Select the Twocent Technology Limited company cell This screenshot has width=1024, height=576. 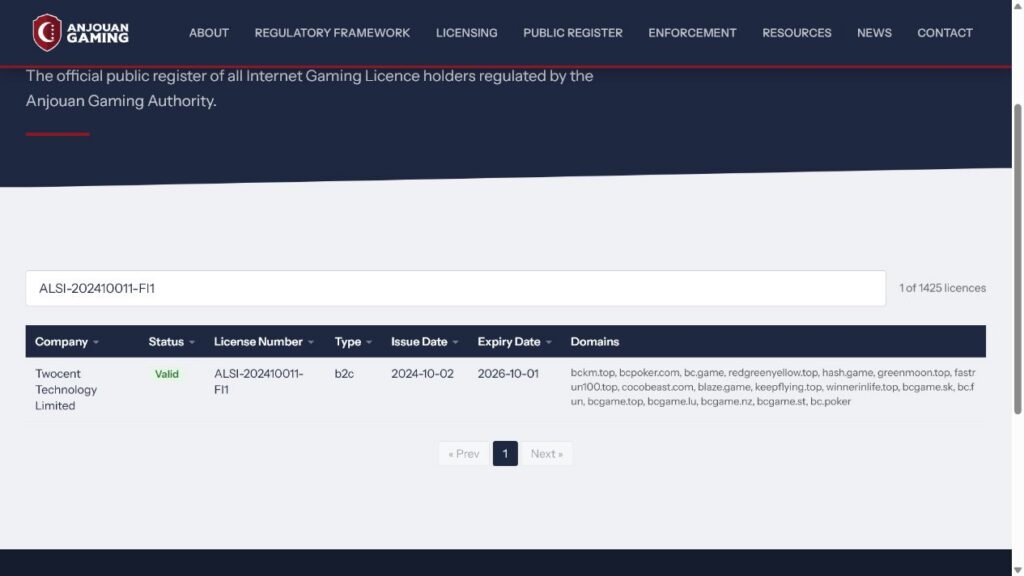click(x=66, y=389)
